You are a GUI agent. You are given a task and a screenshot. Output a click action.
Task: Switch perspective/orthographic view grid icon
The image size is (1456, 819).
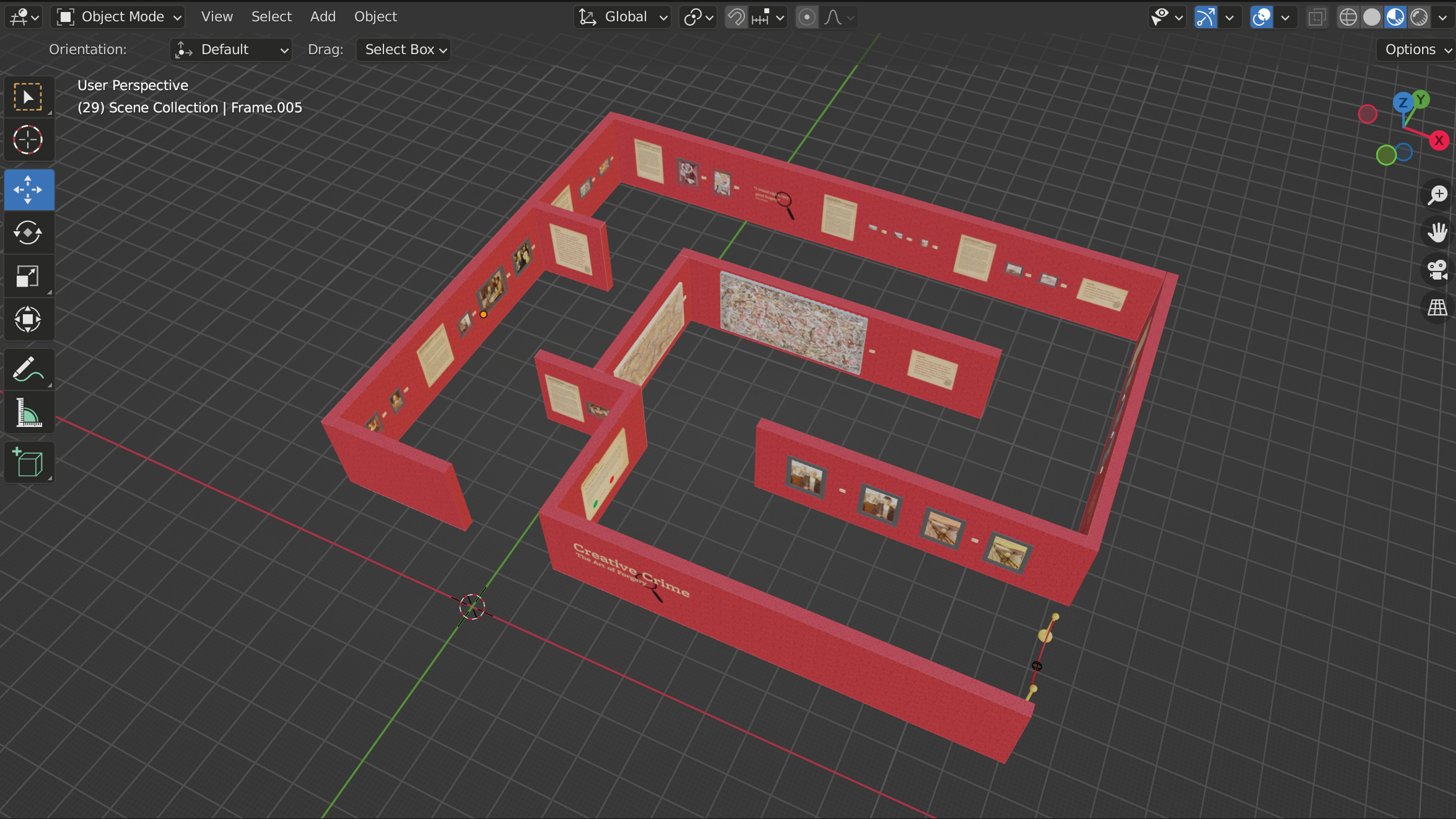pos(1437,308)
